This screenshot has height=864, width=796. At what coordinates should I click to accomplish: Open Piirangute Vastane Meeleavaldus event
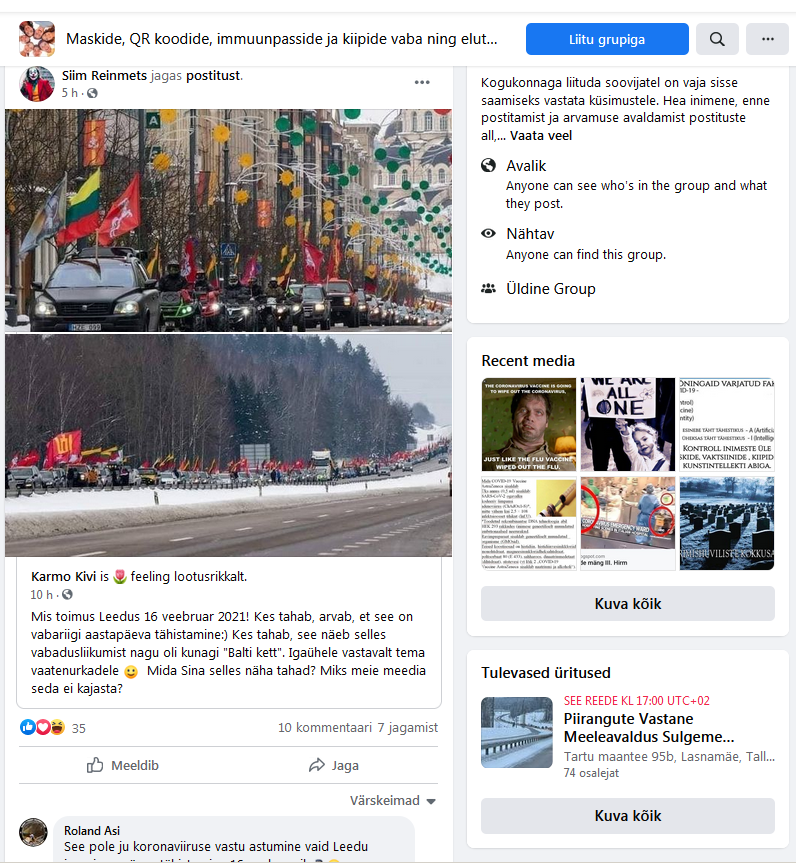coord(648,728)
